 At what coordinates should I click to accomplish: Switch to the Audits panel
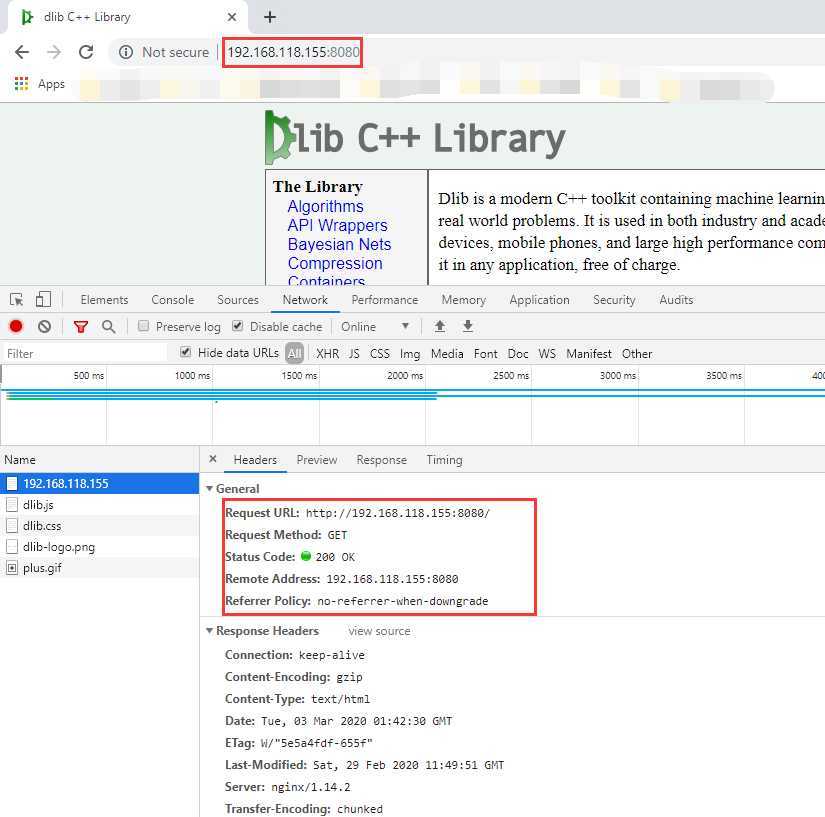[676, 300]
